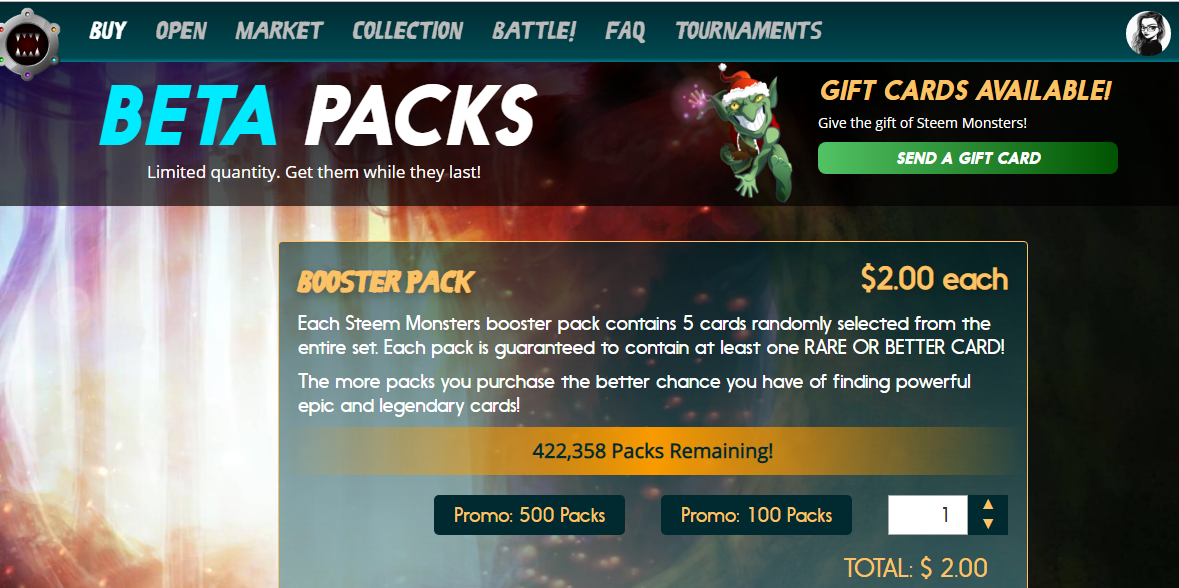The image size is (1179, 588).
Task: Select the Promo: 100 Packs button
Action: tap(756, 515)
